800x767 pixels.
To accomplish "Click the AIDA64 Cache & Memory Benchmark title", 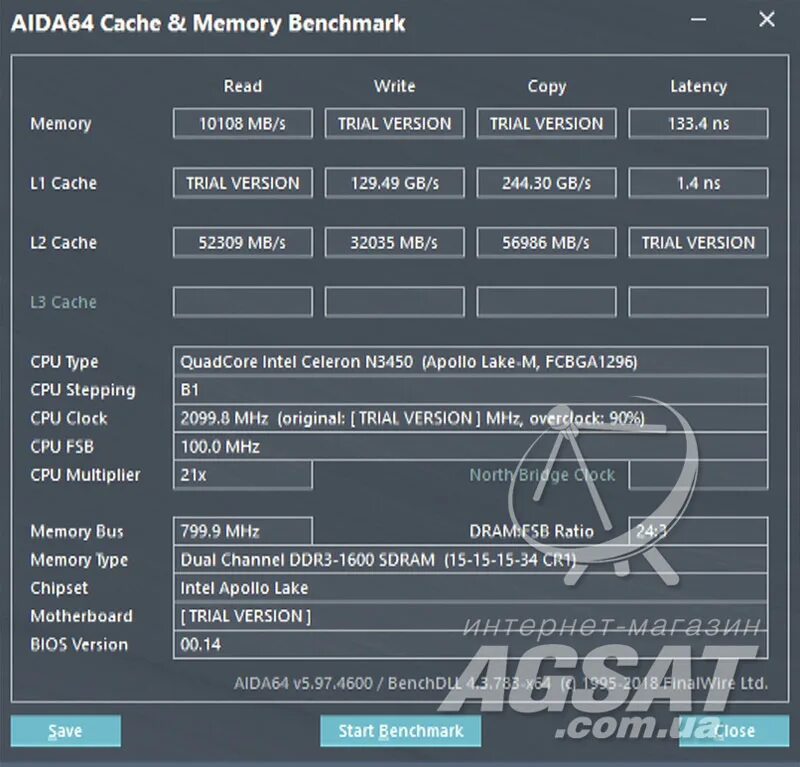I will pos(208,23).
